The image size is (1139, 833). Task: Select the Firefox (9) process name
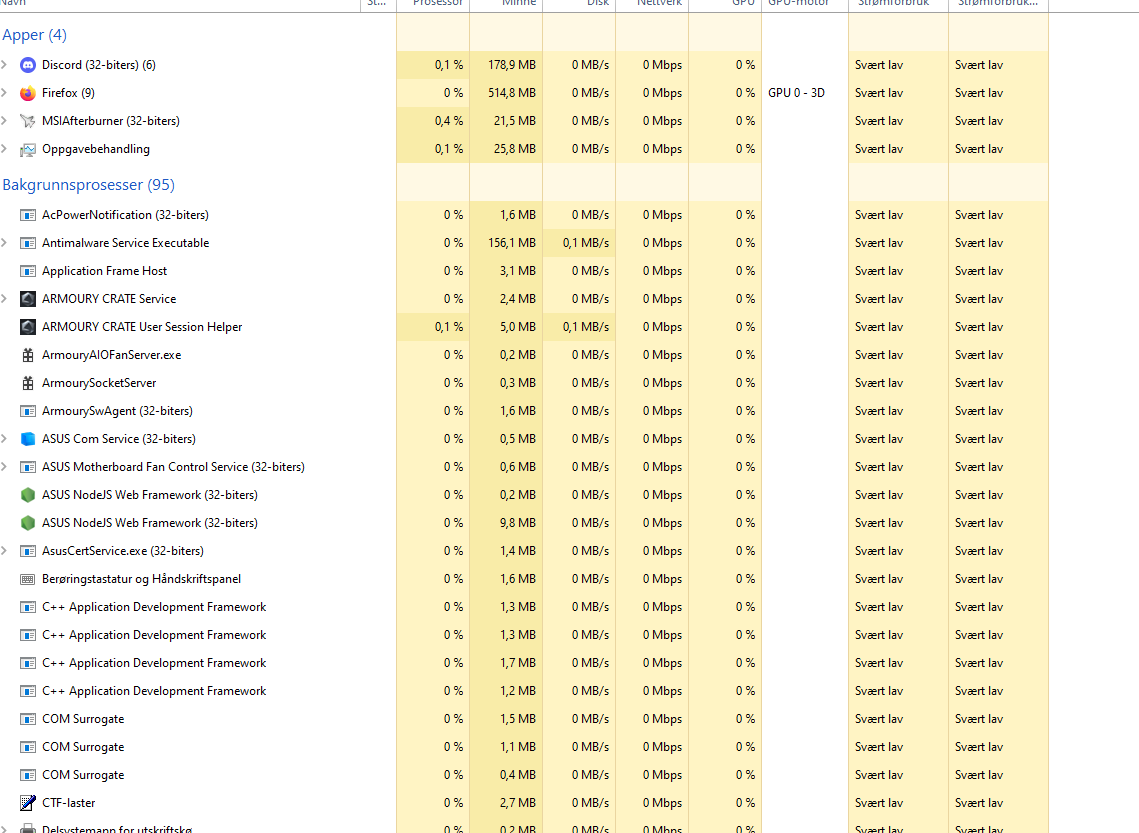[68, 93]
